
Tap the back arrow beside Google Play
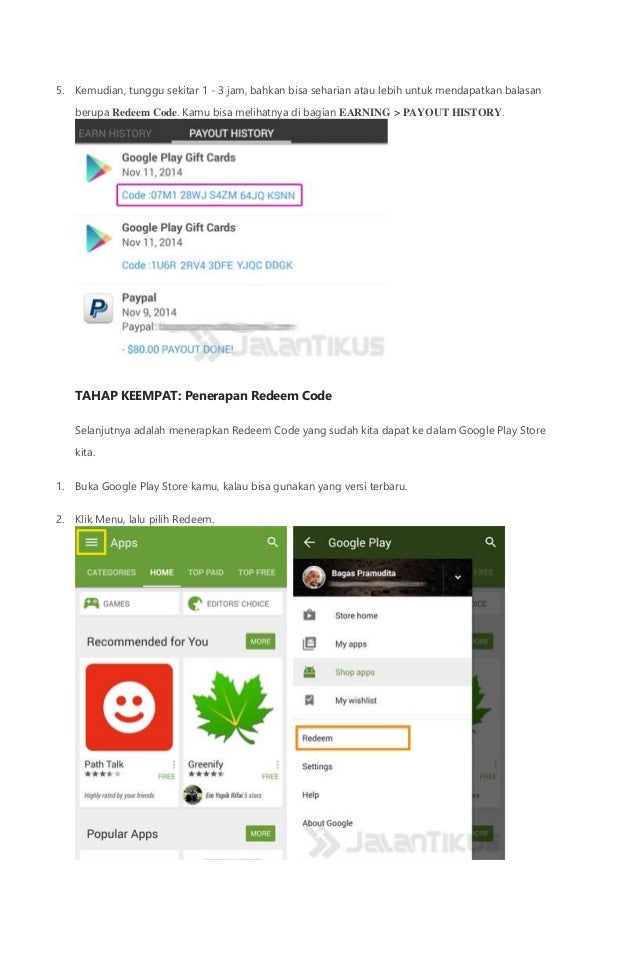click(x=309, y=542)
